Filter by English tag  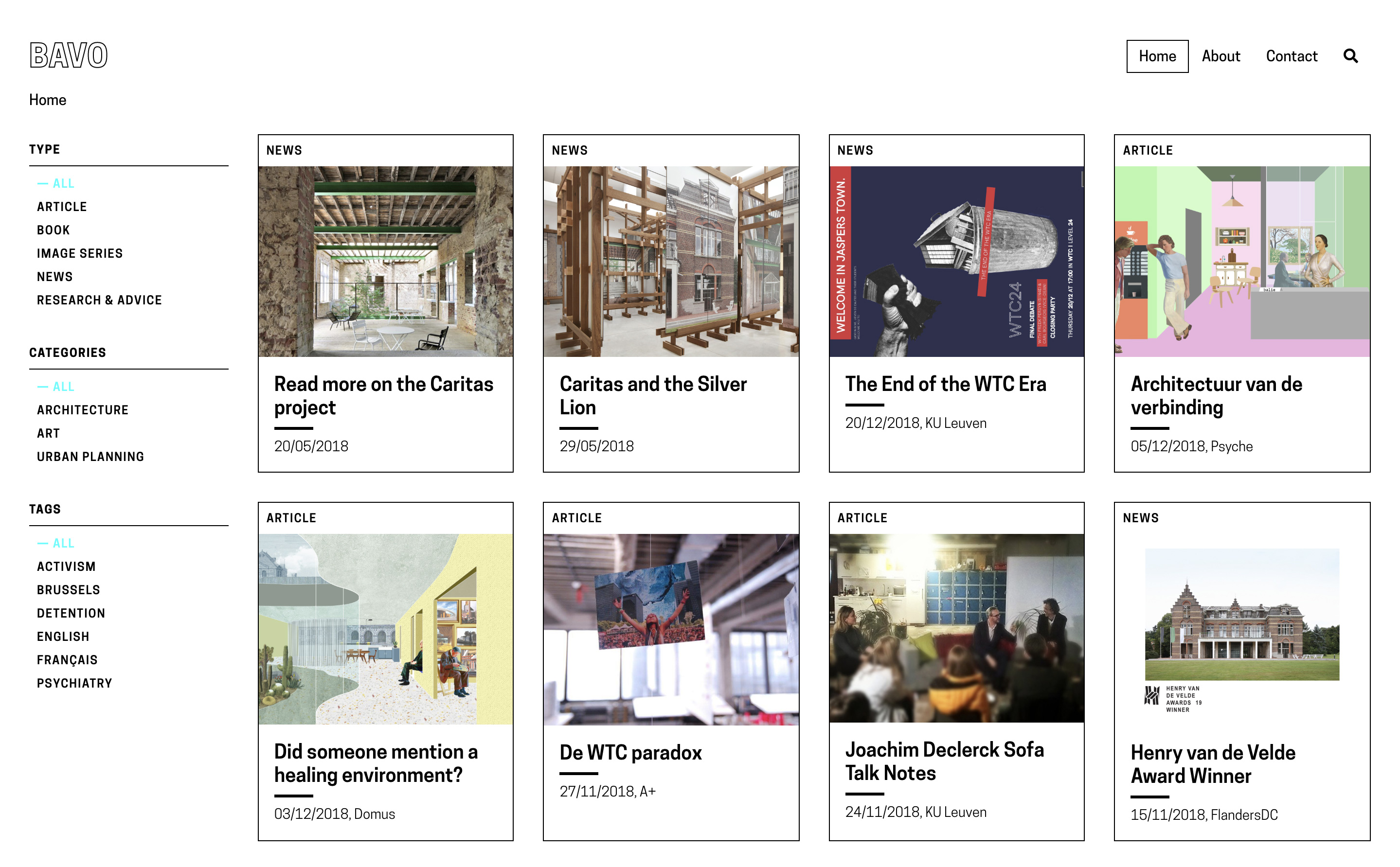[63, 637]
